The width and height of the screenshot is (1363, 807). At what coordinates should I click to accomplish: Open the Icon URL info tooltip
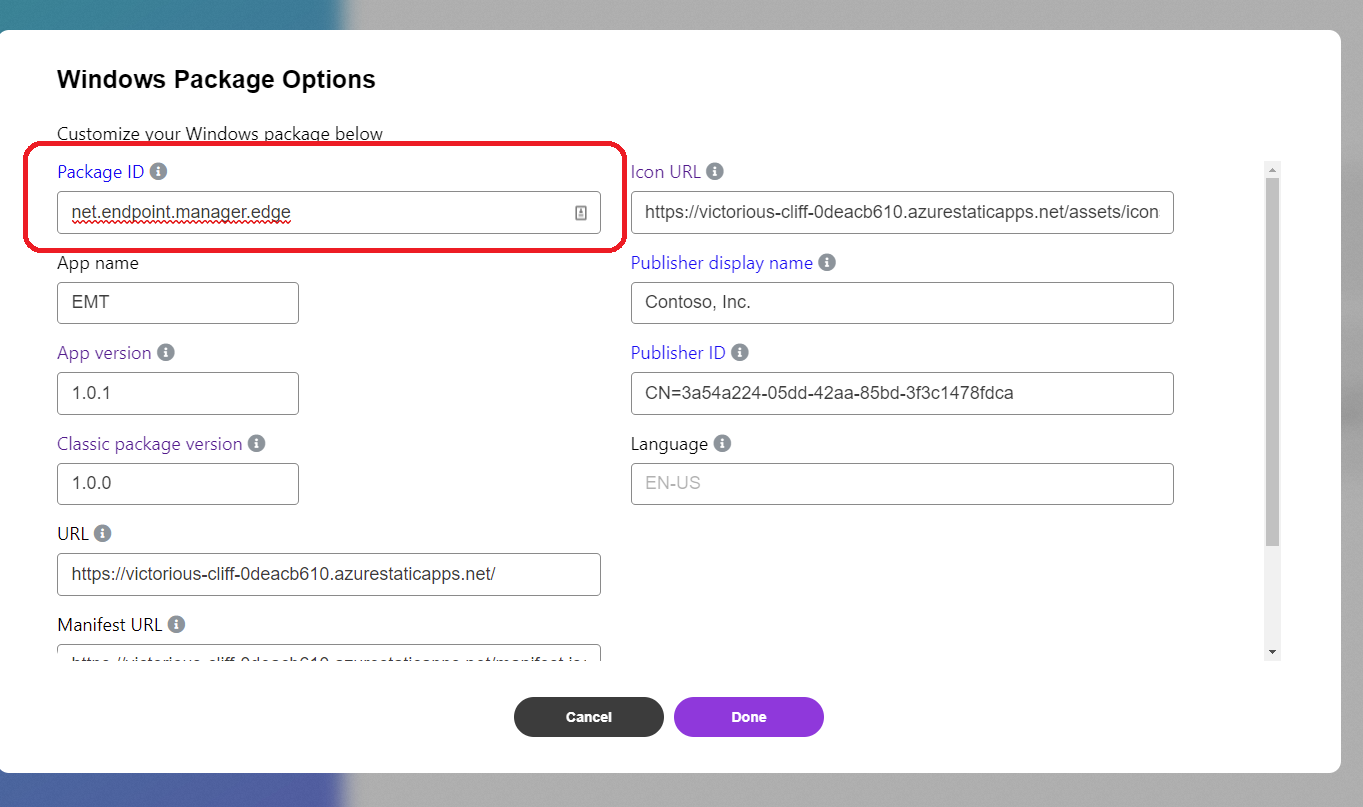[714, 171]
